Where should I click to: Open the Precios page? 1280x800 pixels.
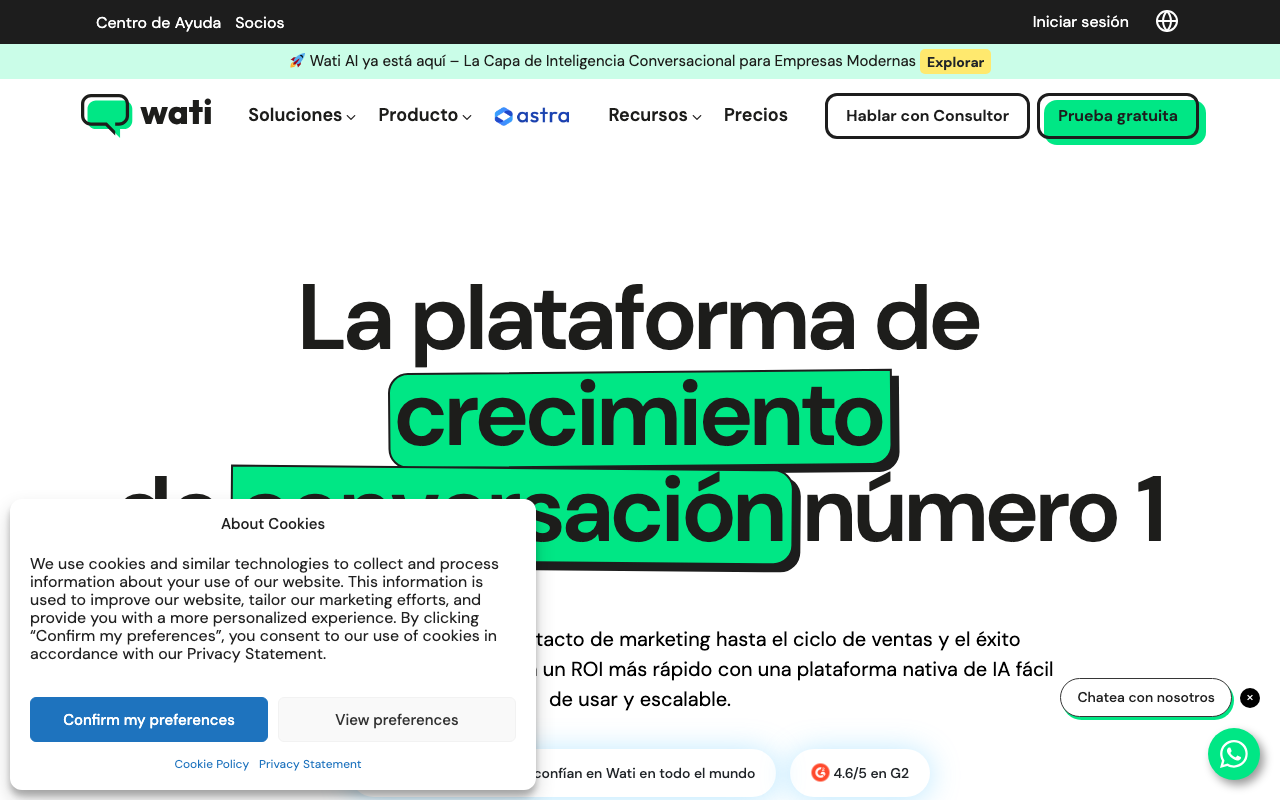pos(756,115)
